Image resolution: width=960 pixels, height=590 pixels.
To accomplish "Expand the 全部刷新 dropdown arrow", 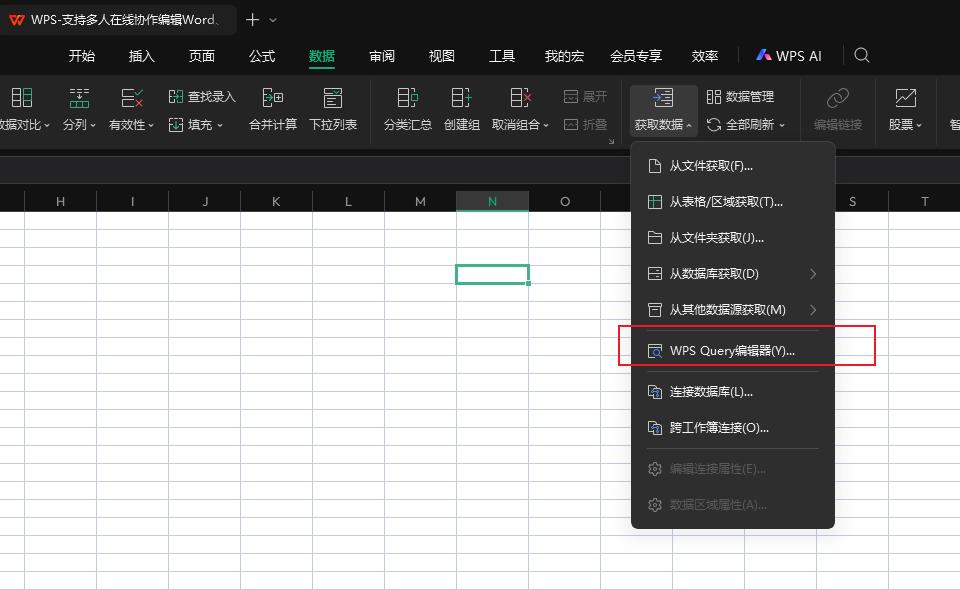I will click(782, 125).
